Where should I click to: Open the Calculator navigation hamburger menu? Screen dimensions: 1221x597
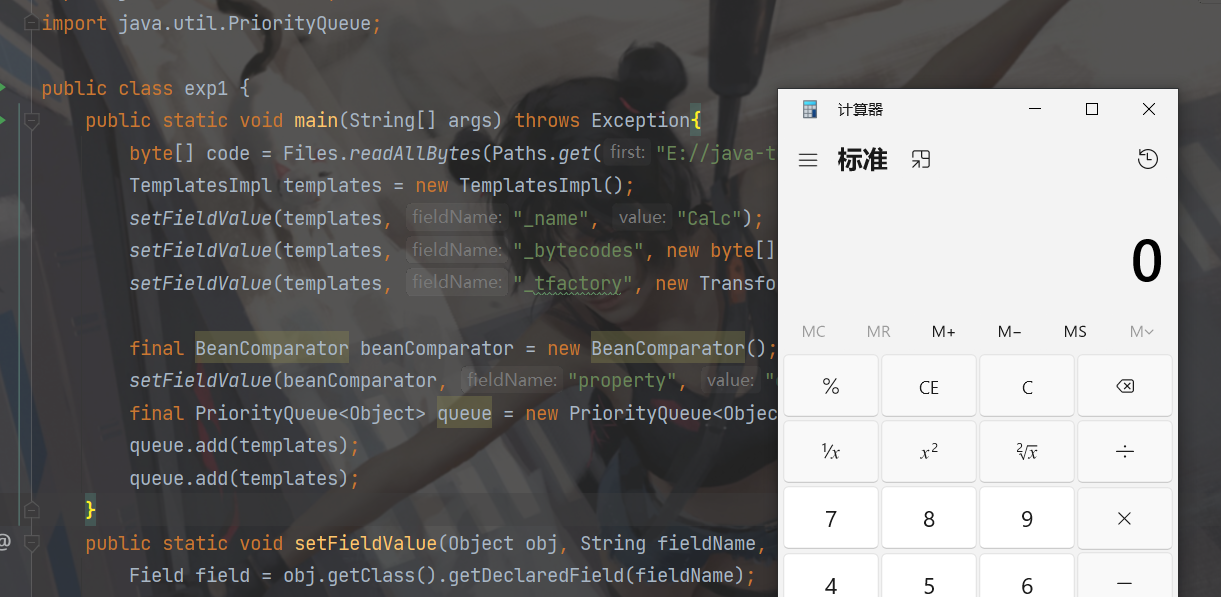(808, 160)
